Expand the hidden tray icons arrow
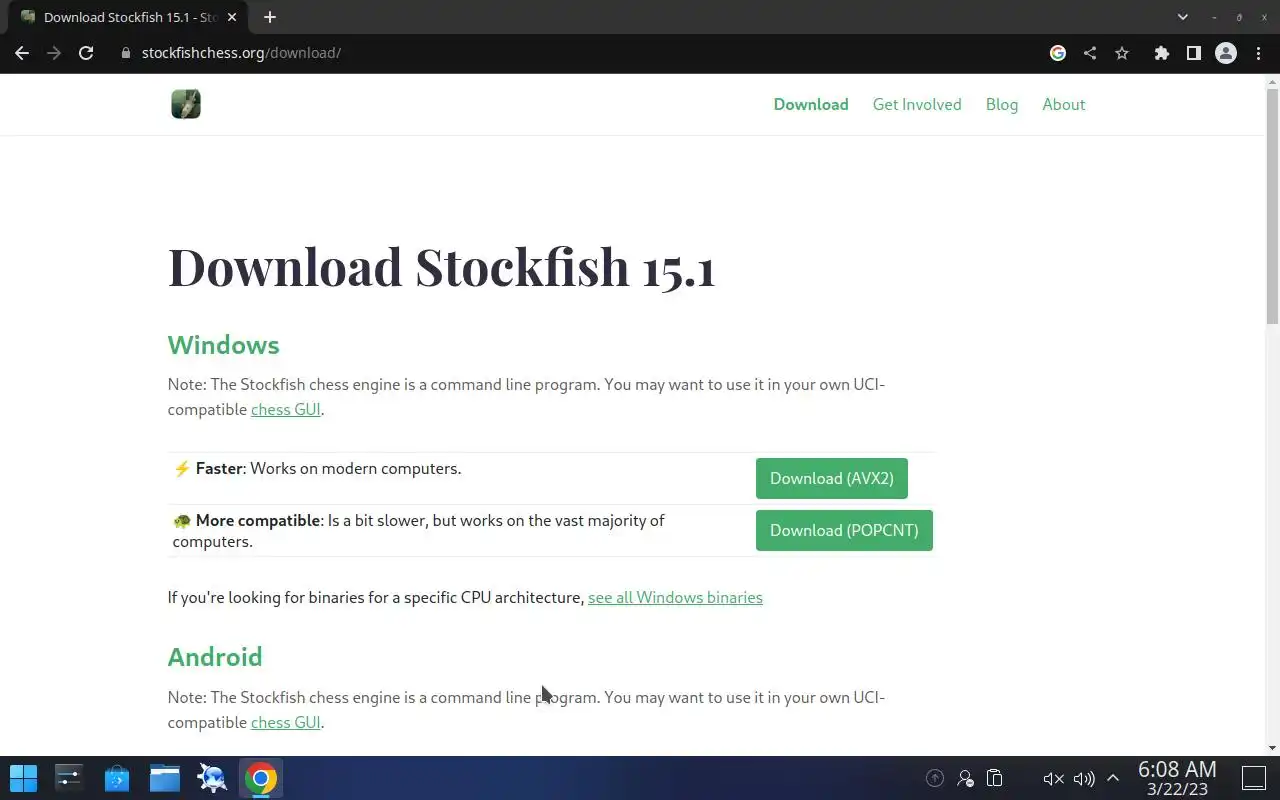 (1113, 778)
